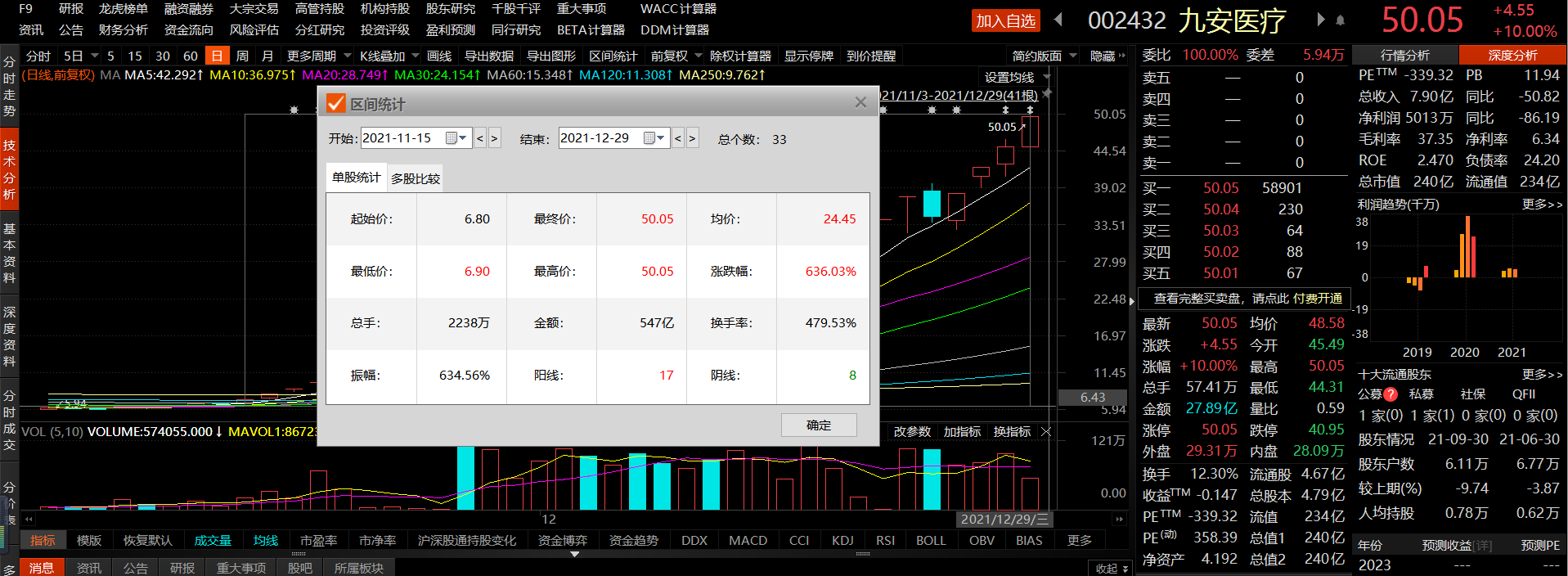Click the bell alert icon beside stock name
The width and height of the screenshot is (1568, 576).
point(1340,20)
